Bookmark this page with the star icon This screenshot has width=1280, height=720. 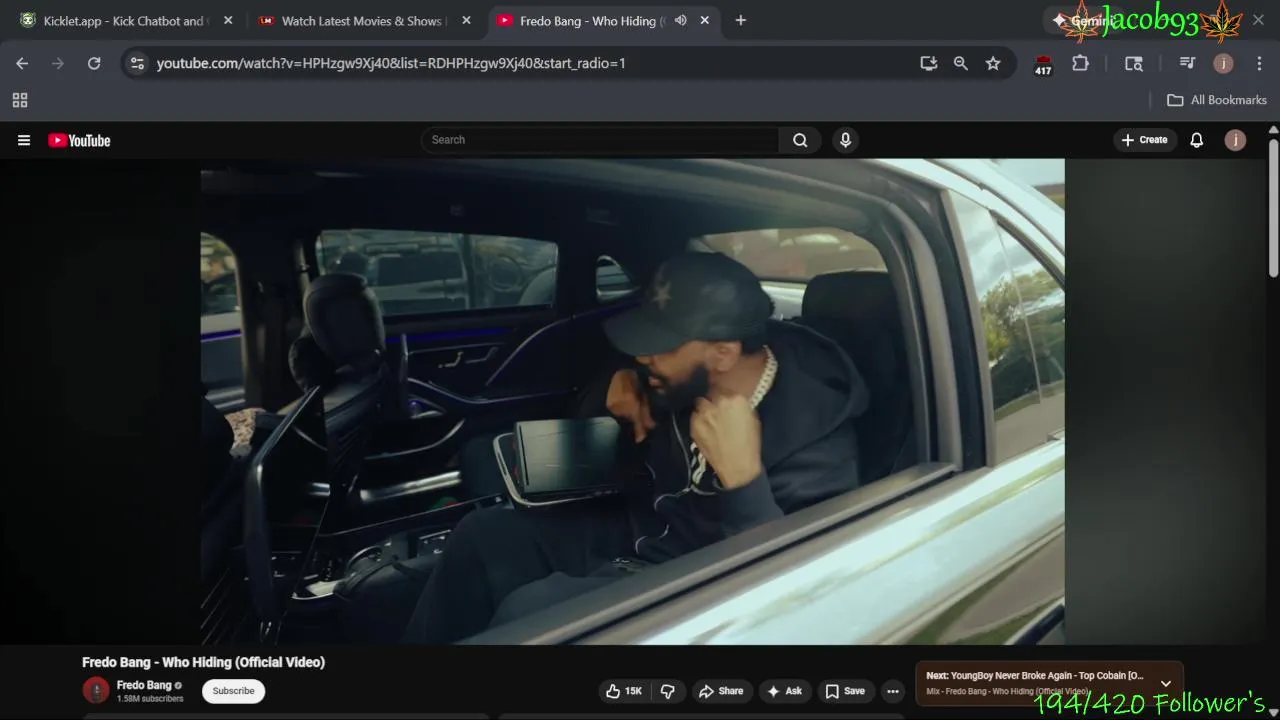tap(993, 63)
